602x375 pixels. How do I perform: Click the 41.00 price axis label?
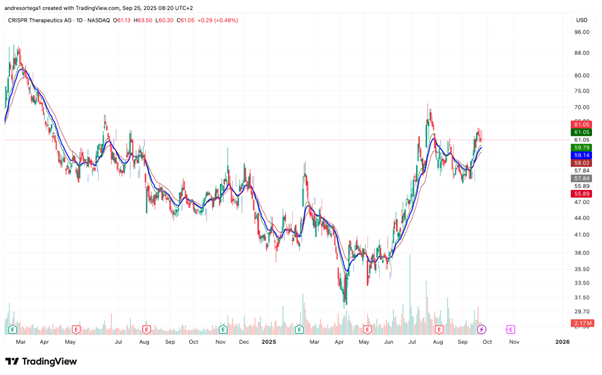point(582,235)
